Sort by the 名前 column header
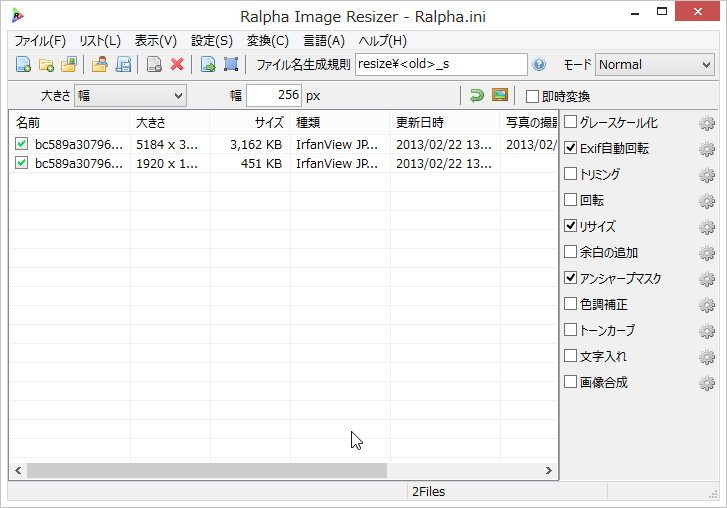This screenshot has width=727, height=508. click(x=70, y=122)
